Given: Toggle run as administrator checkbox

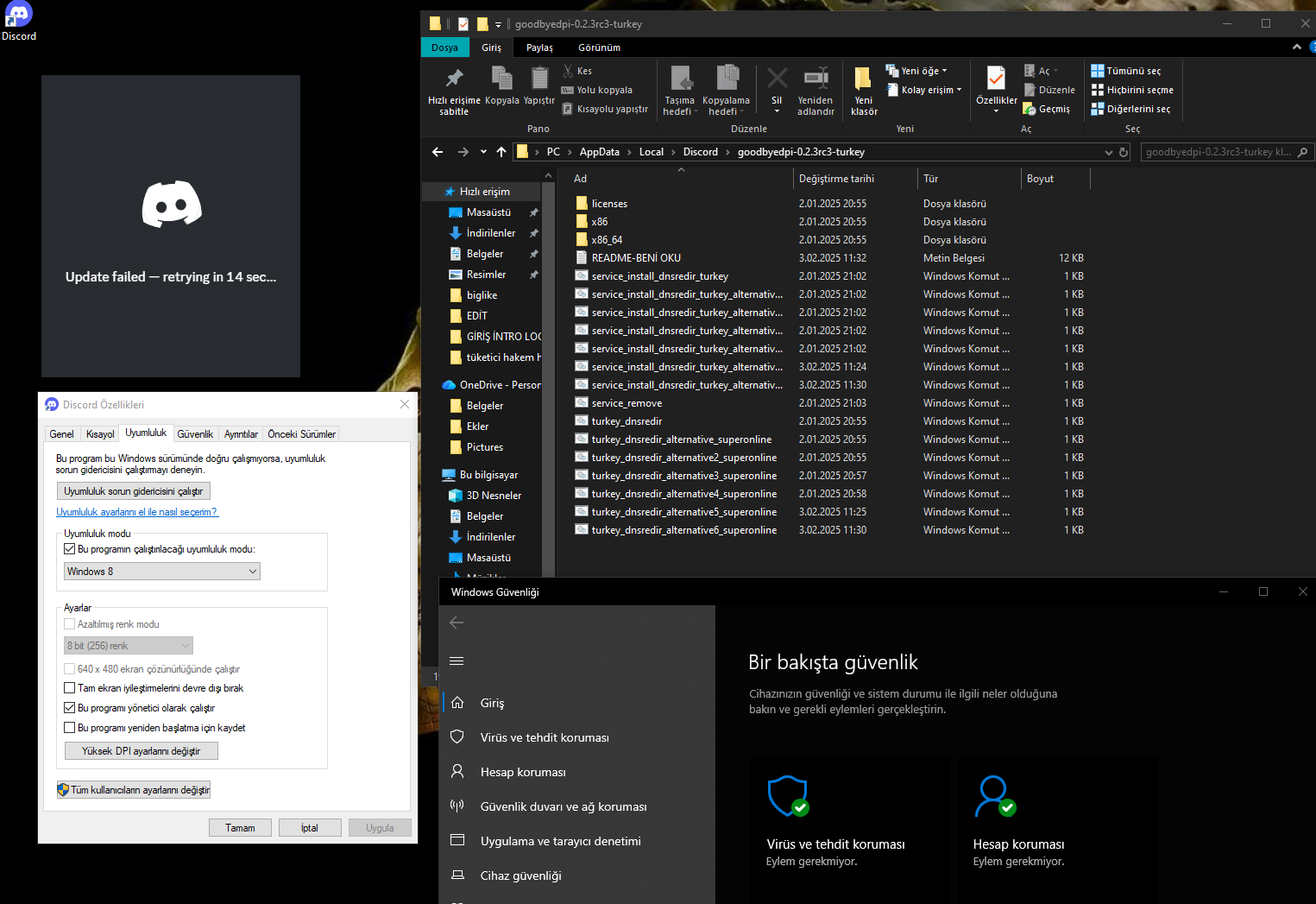Looking at the screenshot, I should [x=70, y=708].
